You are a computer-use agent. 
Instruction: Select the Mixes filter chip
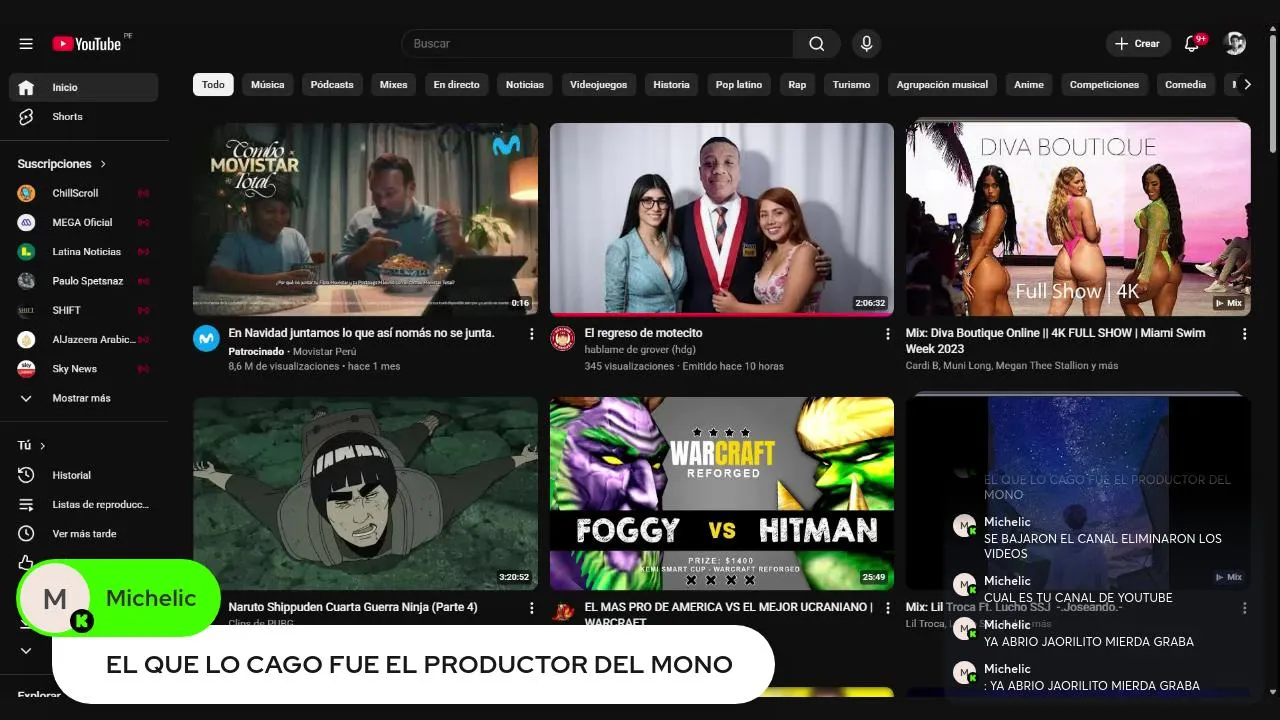coord(393,85)
